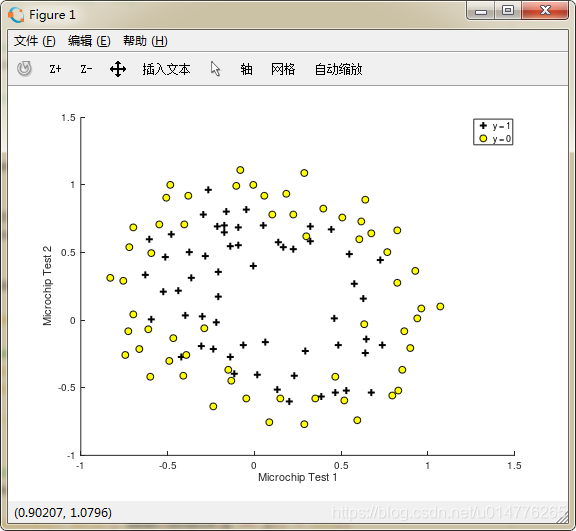Click the 1.5 tick label on the y-axis
The image size is (576, 531).
click(x=68, y=118)
